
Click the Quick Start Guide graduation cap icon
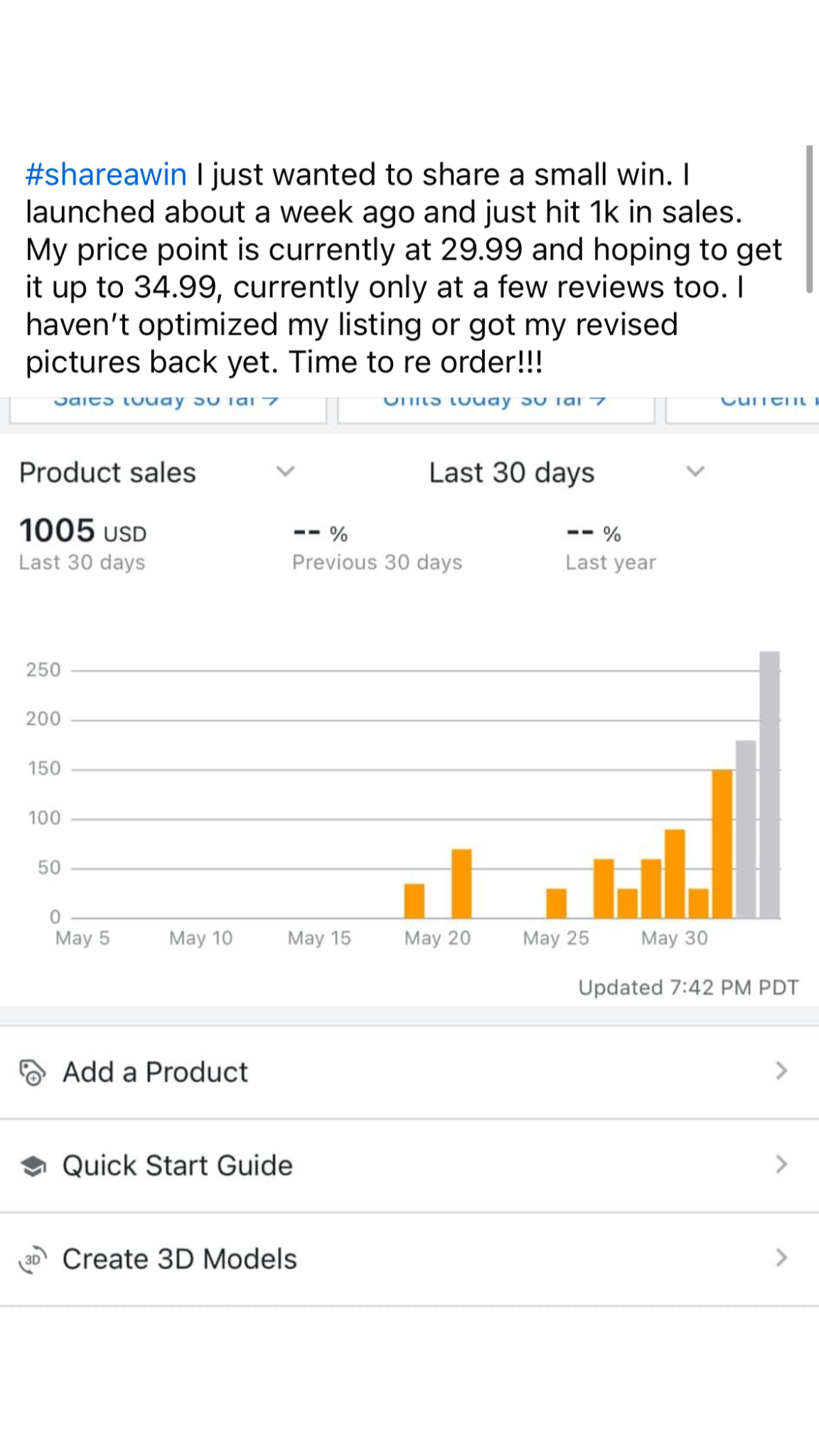point(32,1166)
